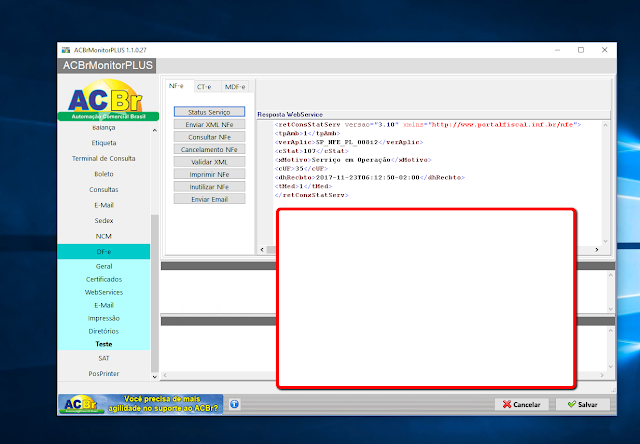The width and height of the screenshot is (640, 444).
Task: Click sidebar scrollbar down arrow
Action: (x=155, y=377)
